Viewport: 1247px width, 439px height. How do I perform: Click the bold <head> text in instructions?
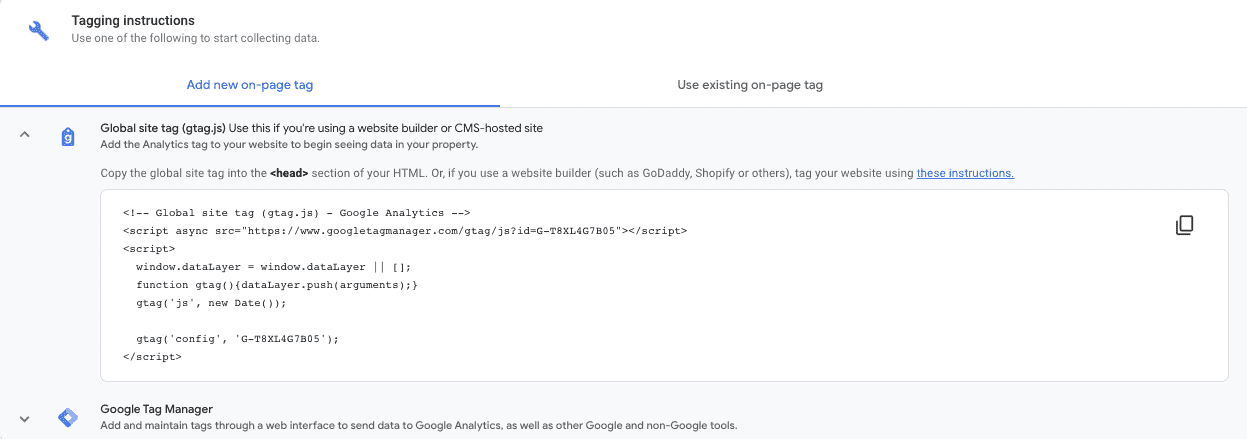click(x=289, y=173)
